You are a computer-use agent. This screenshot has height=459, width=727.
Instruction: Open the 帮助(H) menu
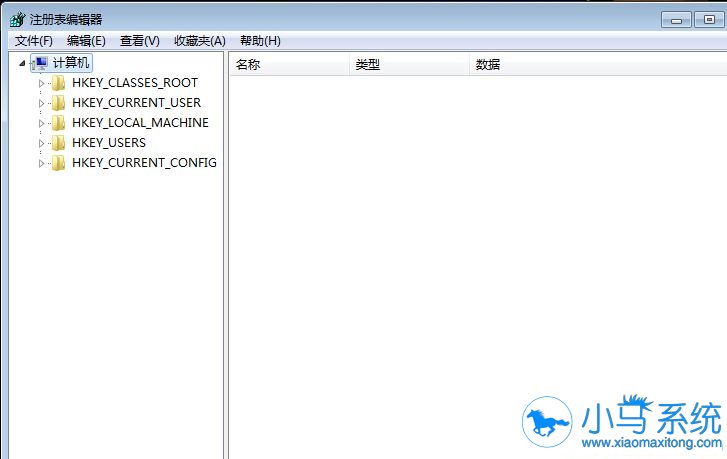click(x=260, y=41)
